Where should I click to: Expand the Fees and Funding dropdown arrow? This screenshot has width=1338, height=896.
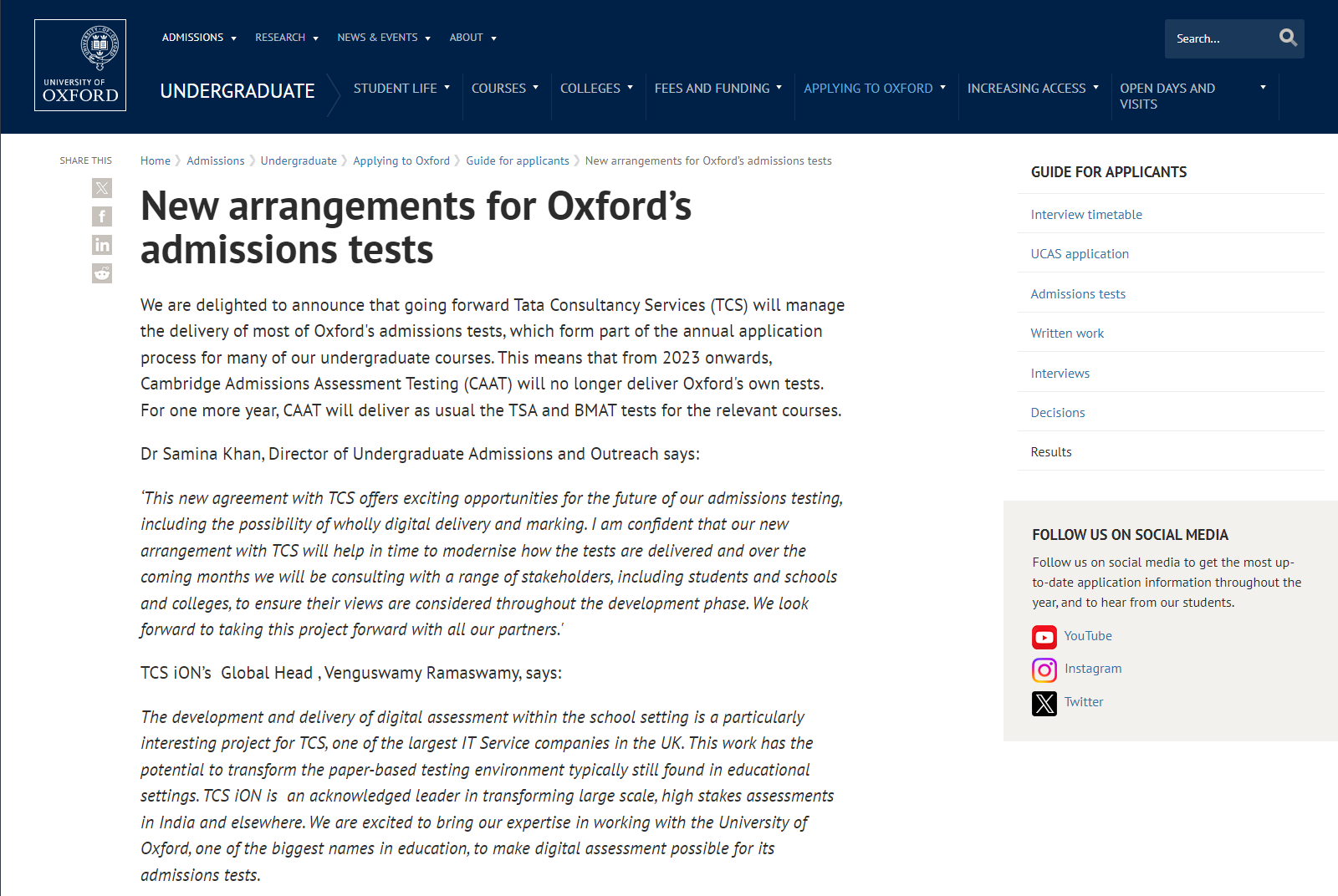click(779, 87)
